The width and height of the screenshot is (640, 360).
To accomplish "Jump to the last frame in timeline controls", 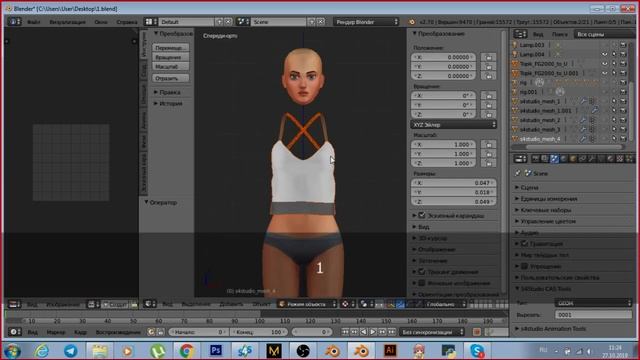I will coord(391,332).
